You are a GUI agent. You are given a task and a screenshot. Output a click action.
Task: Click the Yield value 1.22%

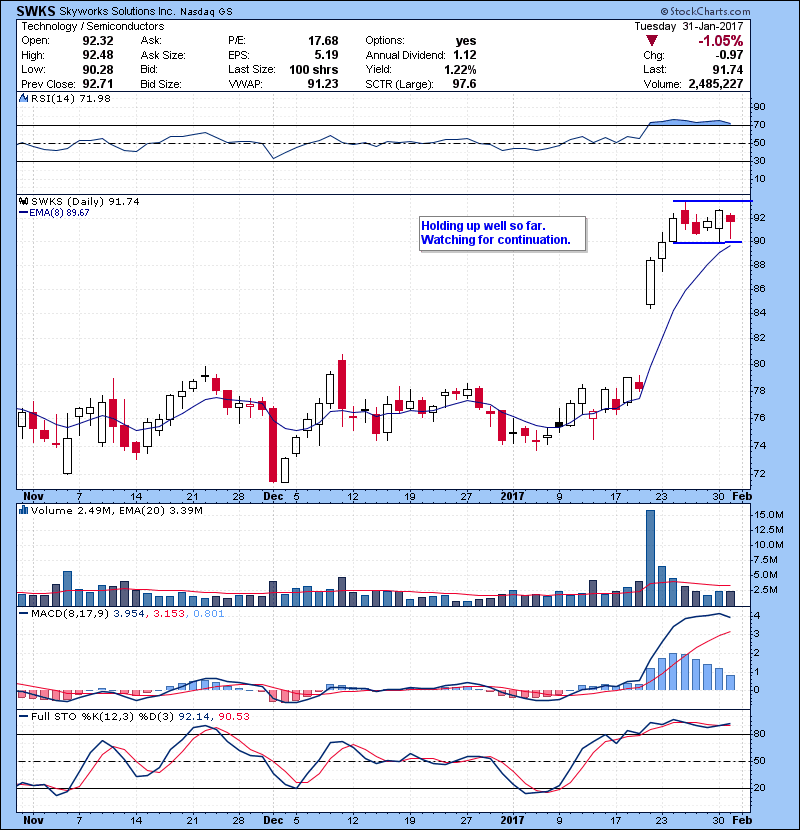[460, 69]
